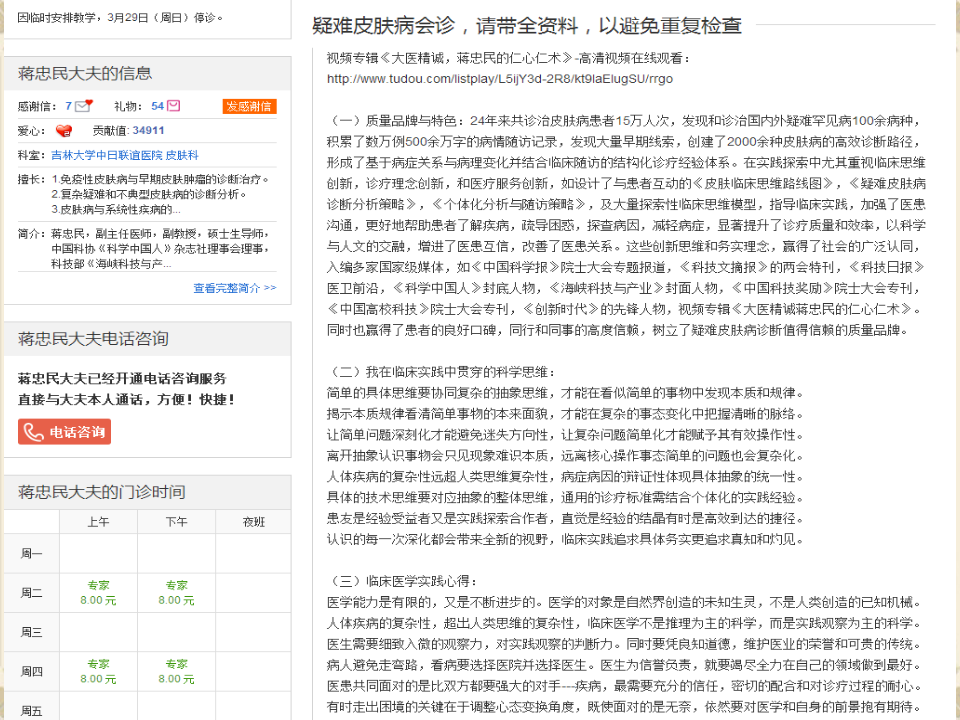
Task: Click the gift count number 54
Action: tap(157, 106)
